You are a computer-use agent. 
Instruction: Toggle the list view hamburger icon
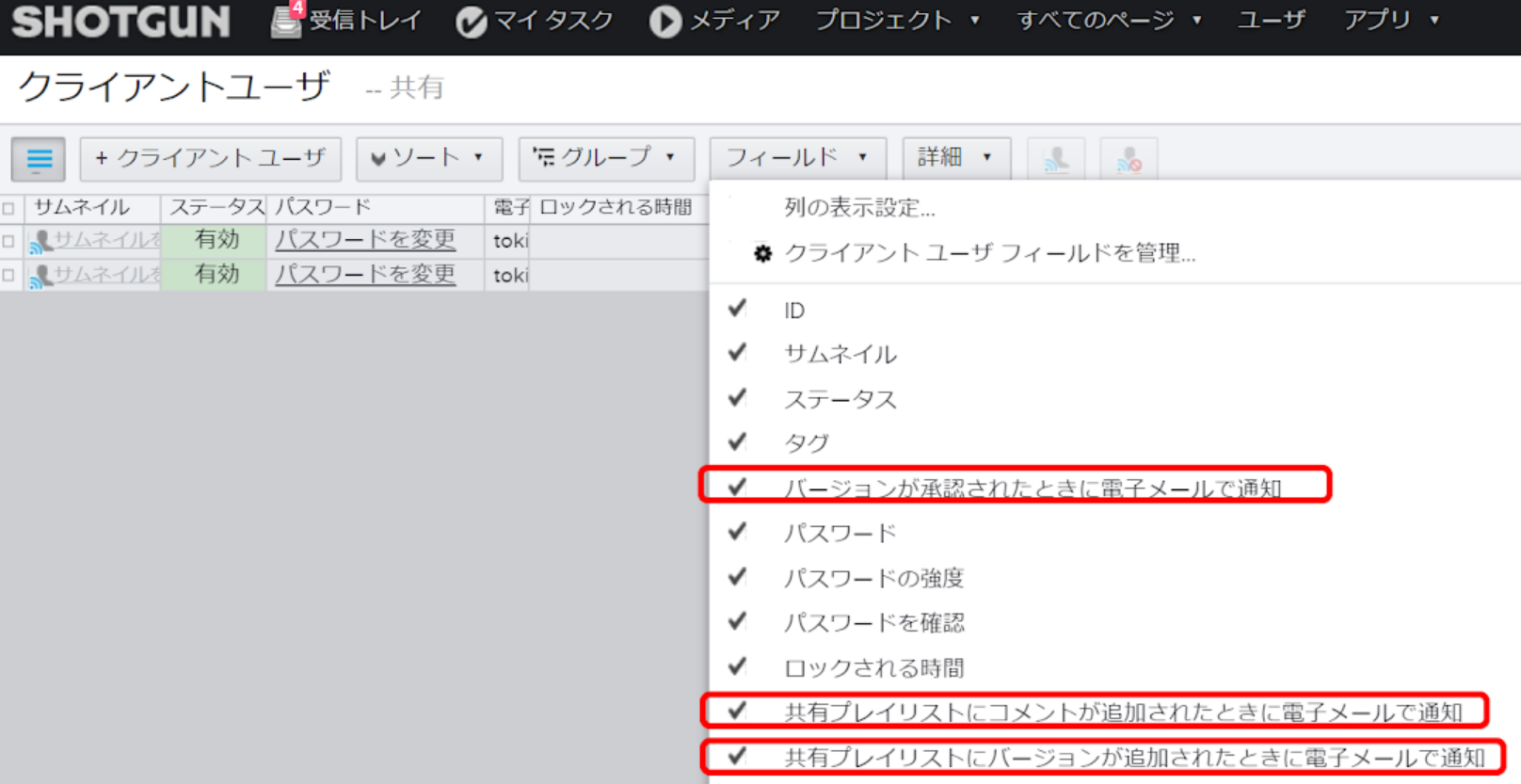point(39,159)
